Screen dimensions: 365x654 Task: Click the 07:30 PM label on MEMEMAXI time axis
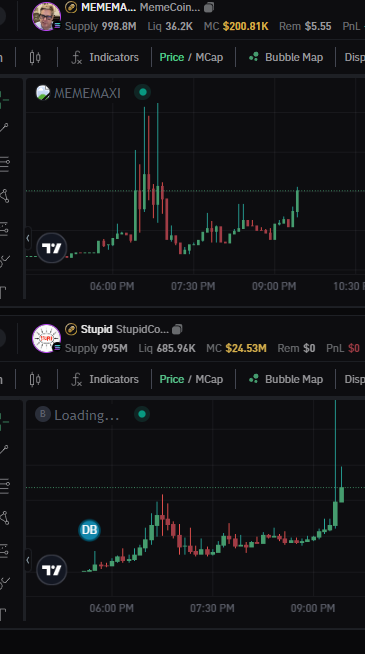[193, 287]
